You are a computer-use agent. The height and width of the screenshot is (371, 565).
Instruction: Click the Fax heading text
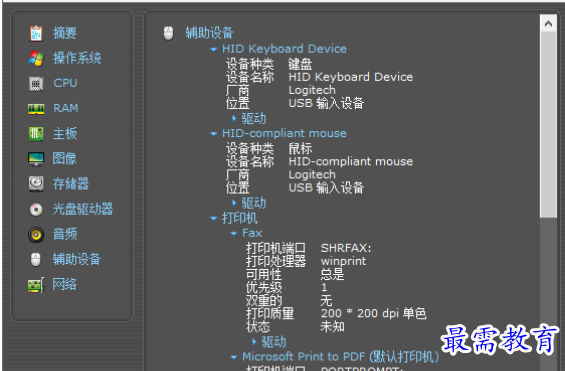252,233
